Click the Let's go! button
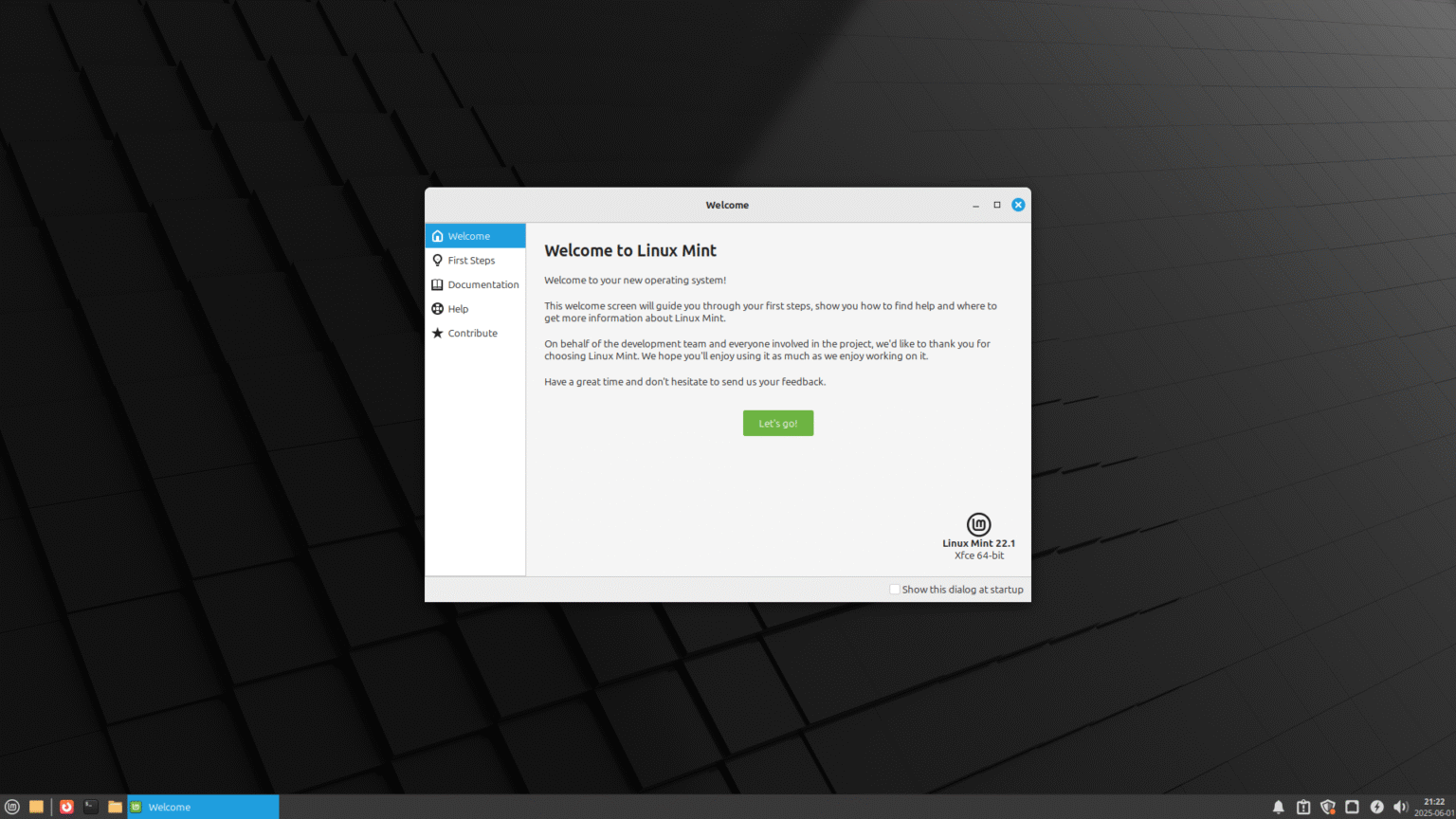This screenshot has height=819, width=1456. tap(777, 423)
